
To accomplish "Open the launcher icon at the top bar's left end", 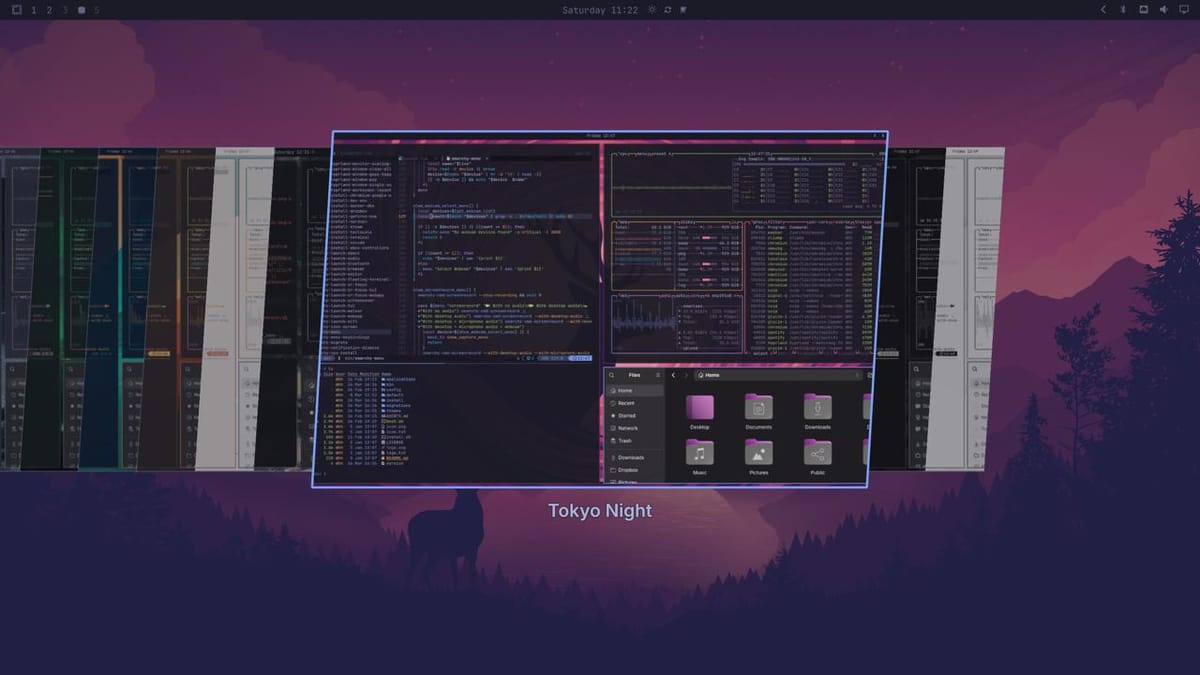I will tap(16, 10).
